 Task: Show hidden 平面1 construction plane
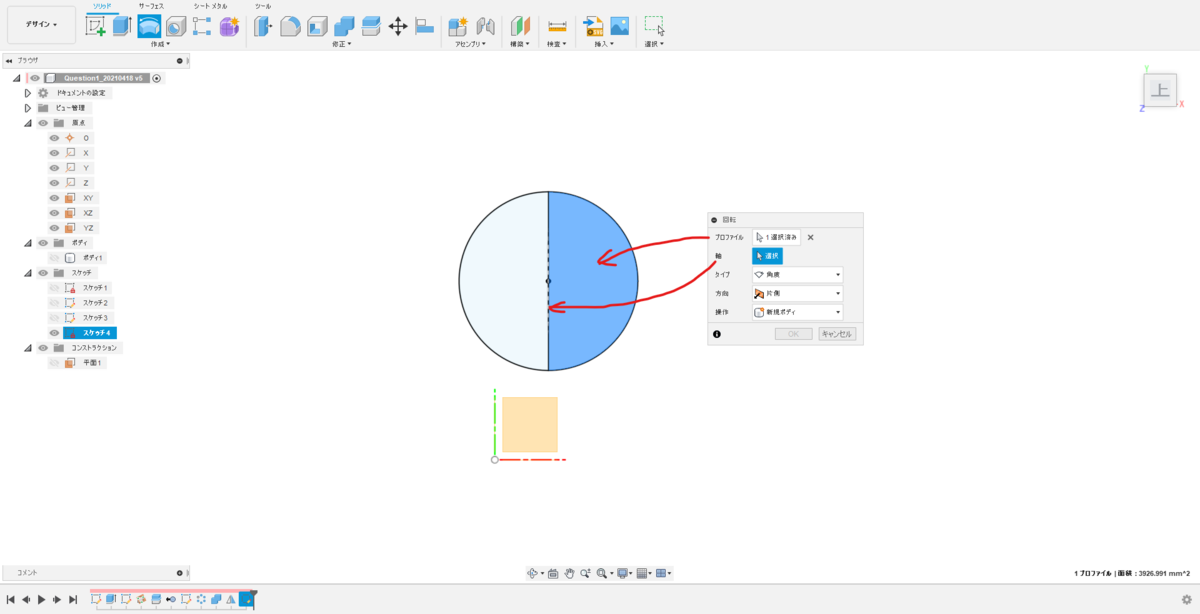click(x=54, y=363)
